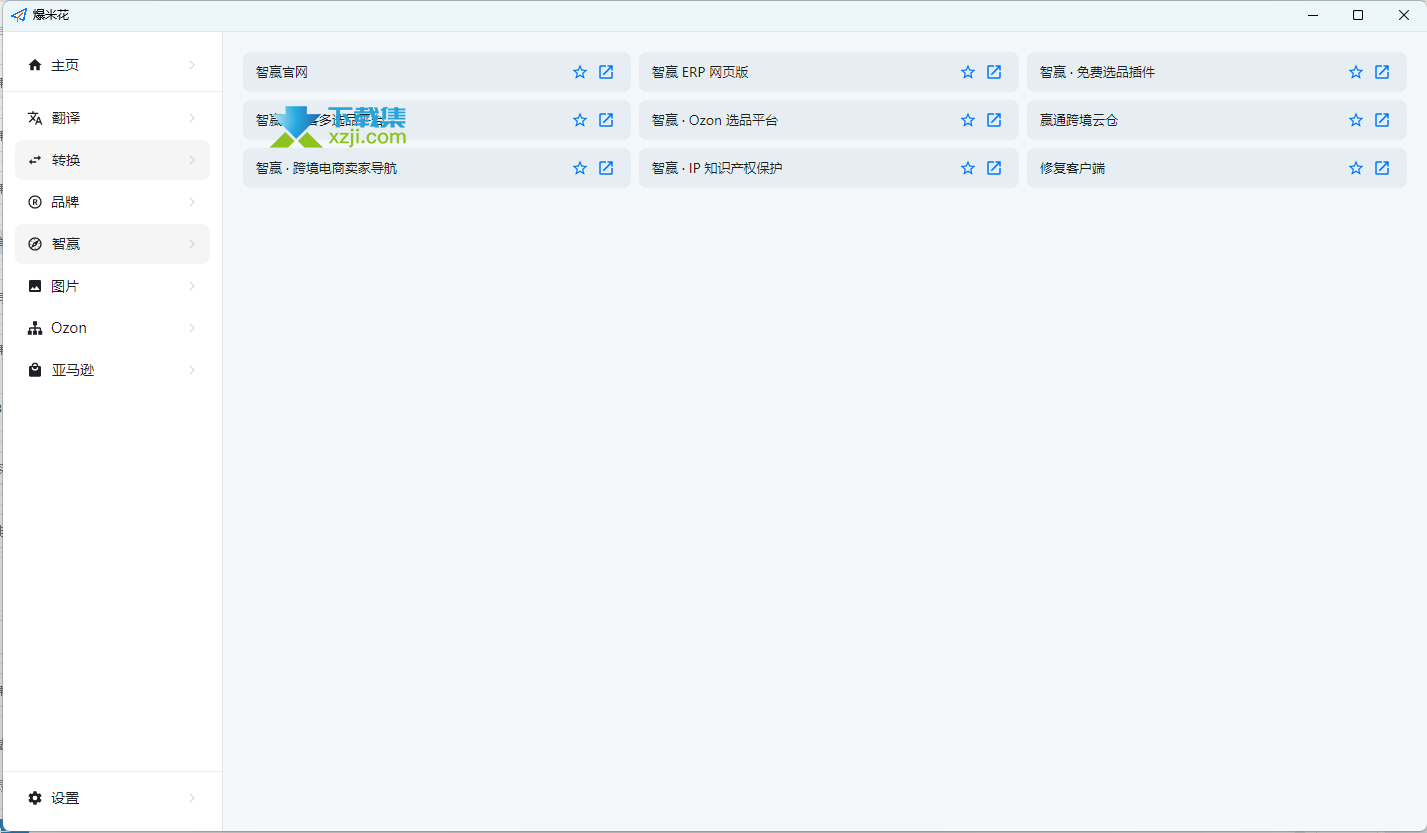Expand chevron on the 图片 row

(x=192, y=286)
